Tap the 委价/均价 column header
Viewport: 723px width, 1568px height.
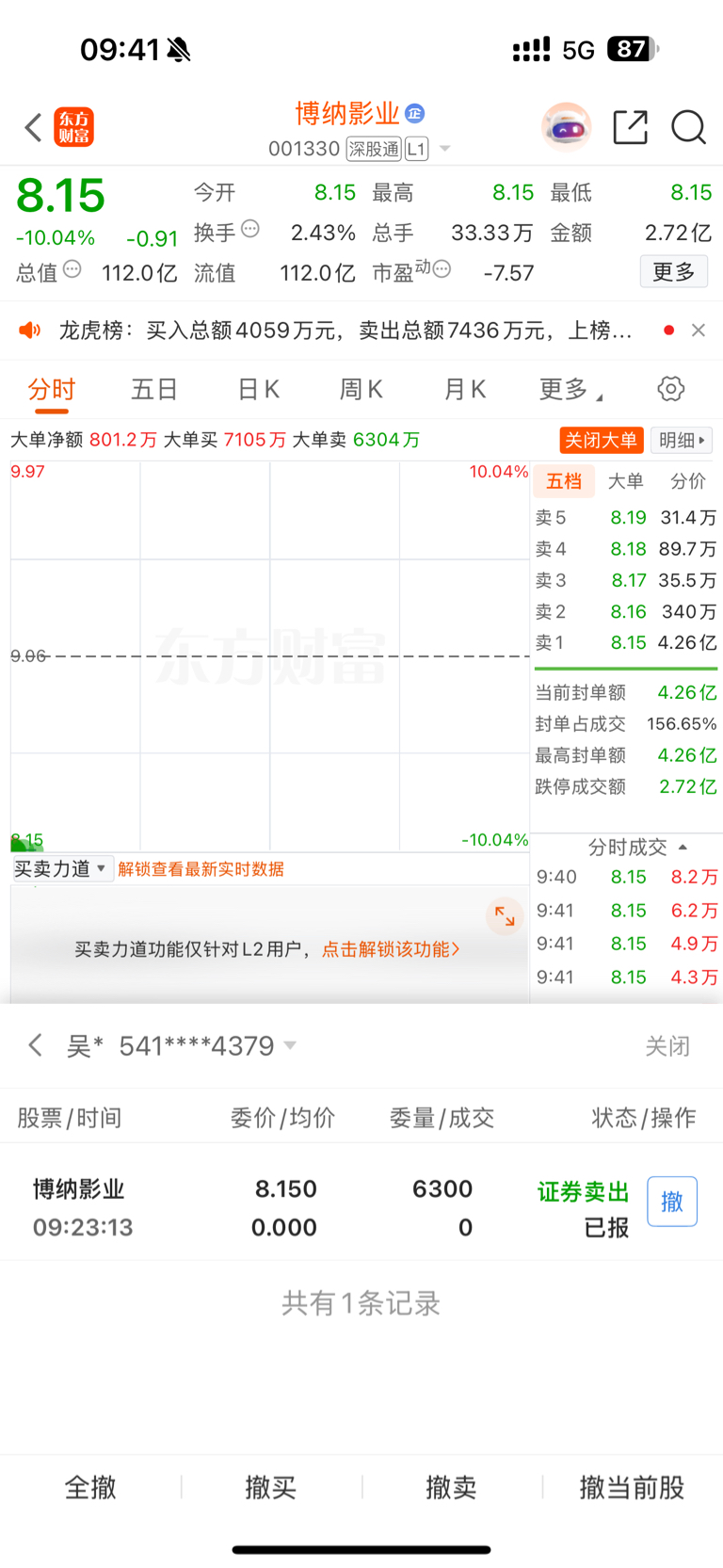[282, 1118]
